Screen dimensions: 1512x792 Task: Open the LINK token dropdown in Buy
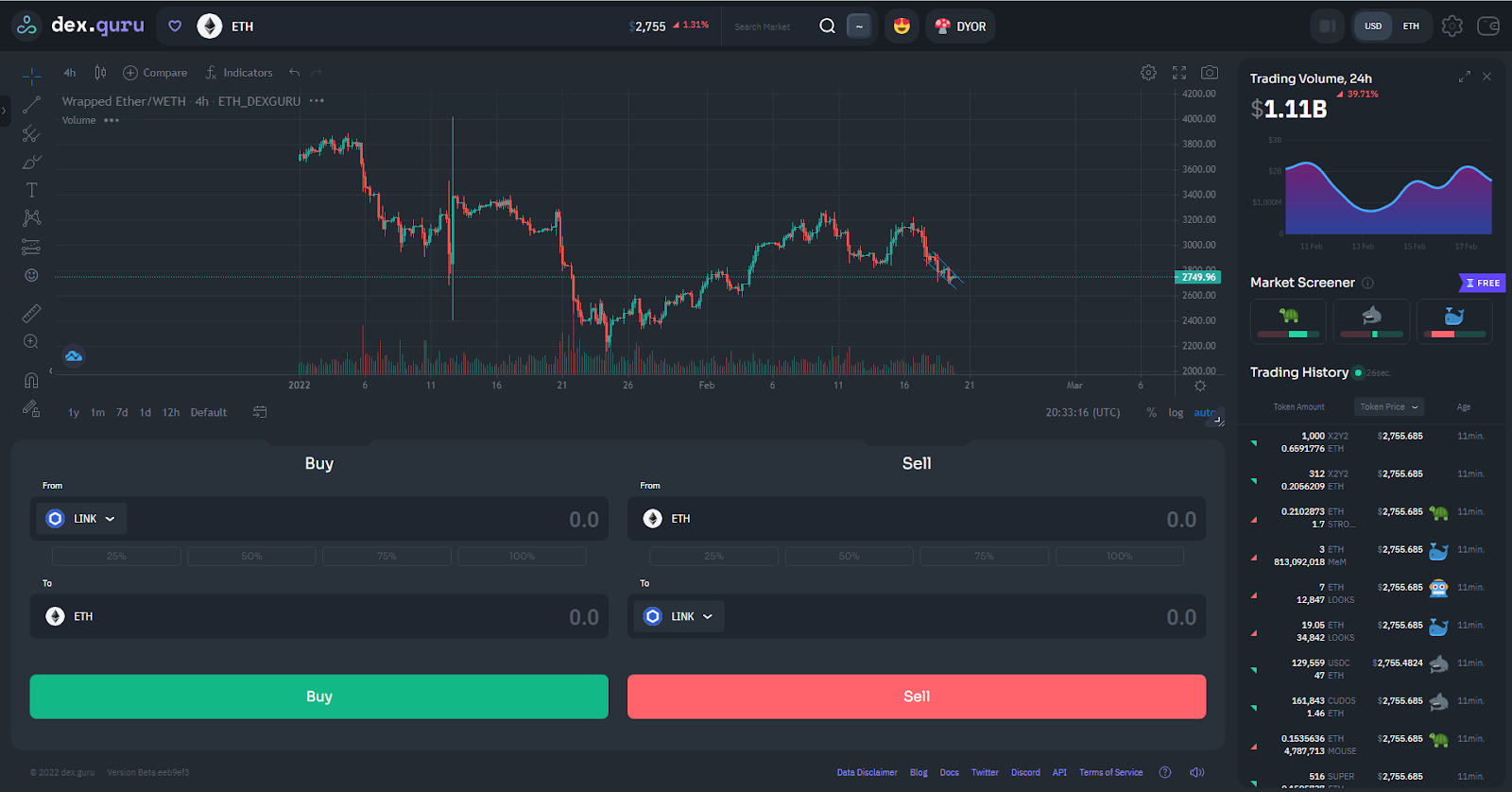tap(82, 519)
